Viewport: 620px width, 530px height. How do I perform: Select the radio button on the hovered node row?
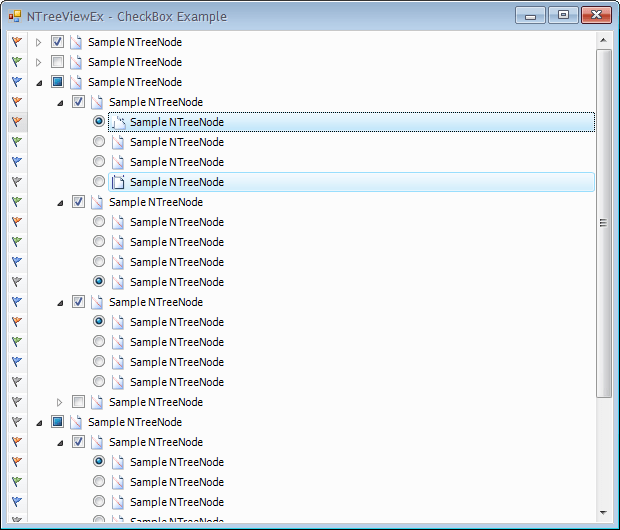[x=99, y=182]
